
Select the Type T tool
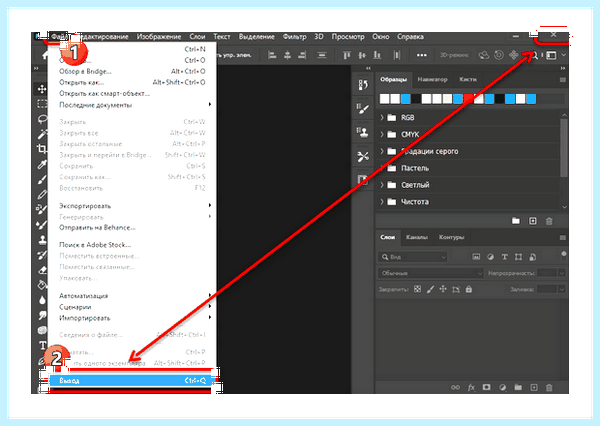(42, 345)
